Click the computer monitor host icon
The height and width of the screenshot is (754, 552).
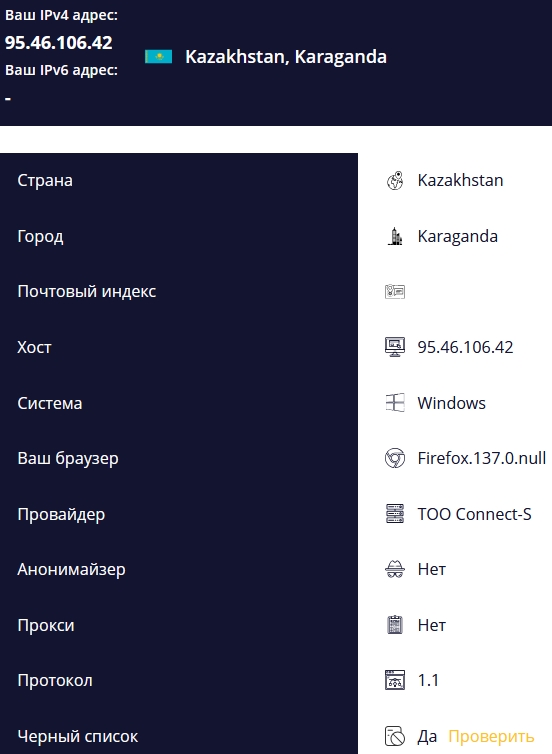[395, 347]
